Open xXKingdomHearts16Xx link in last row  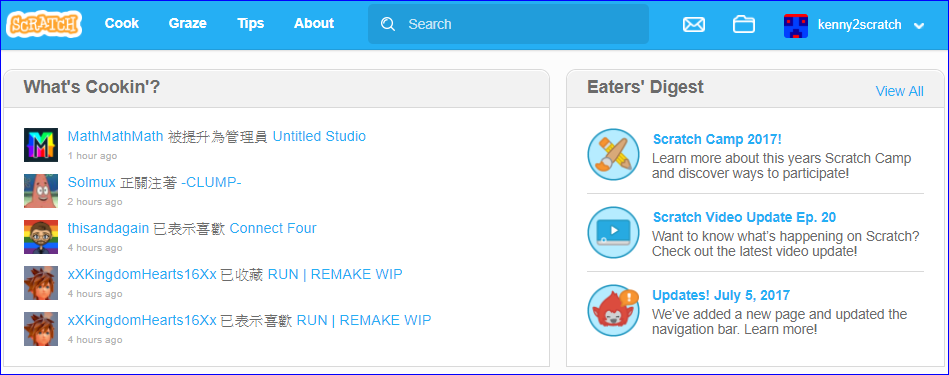click(x=142, y=320)
